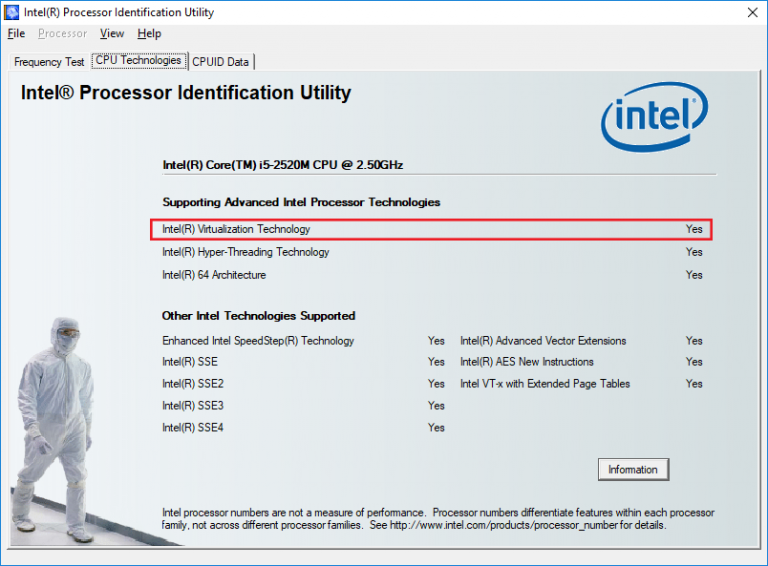Open the File menu

[x=16, y=34]
